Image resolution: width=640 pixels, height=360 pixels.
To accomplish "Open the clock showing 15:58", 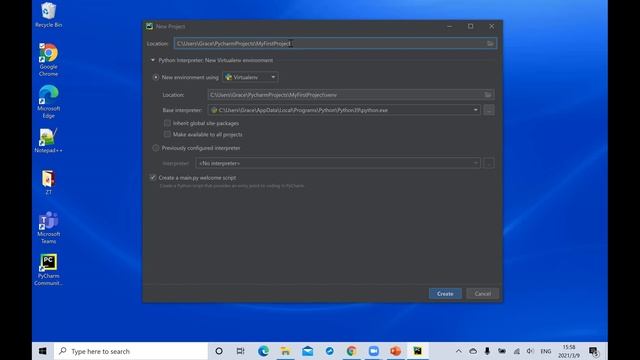I will 569,351.
